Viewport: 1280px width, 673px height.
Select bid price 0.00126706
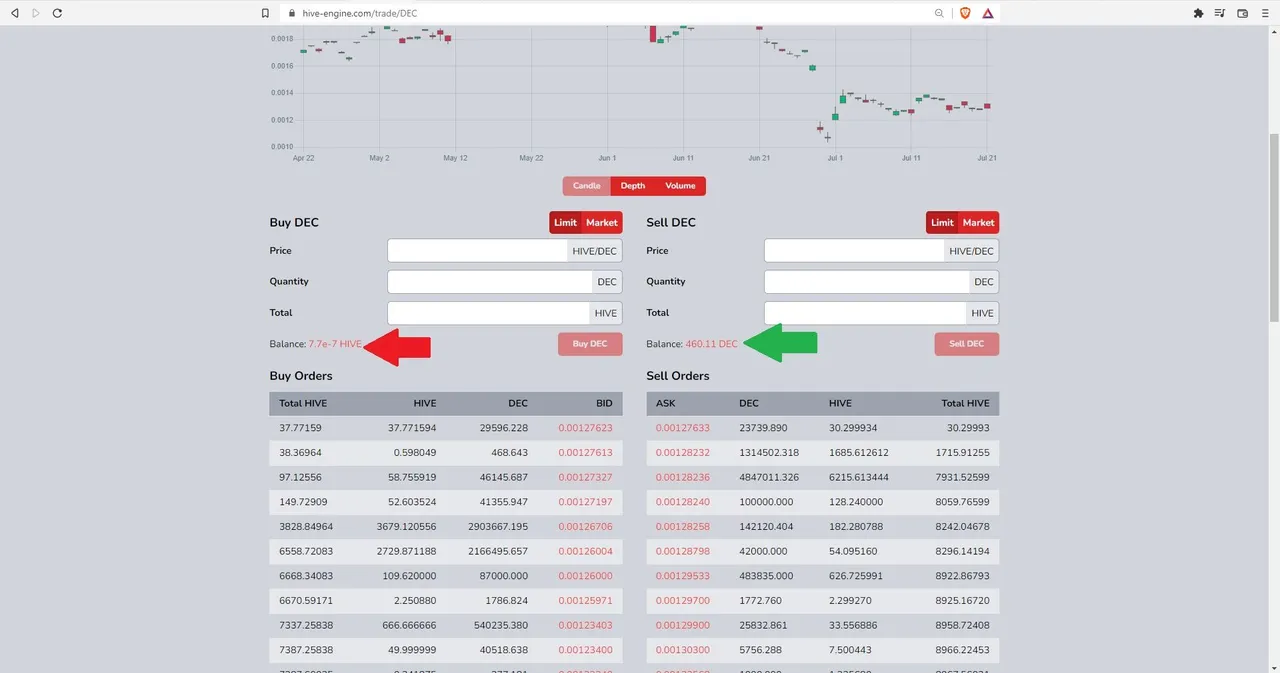(585, 526)
